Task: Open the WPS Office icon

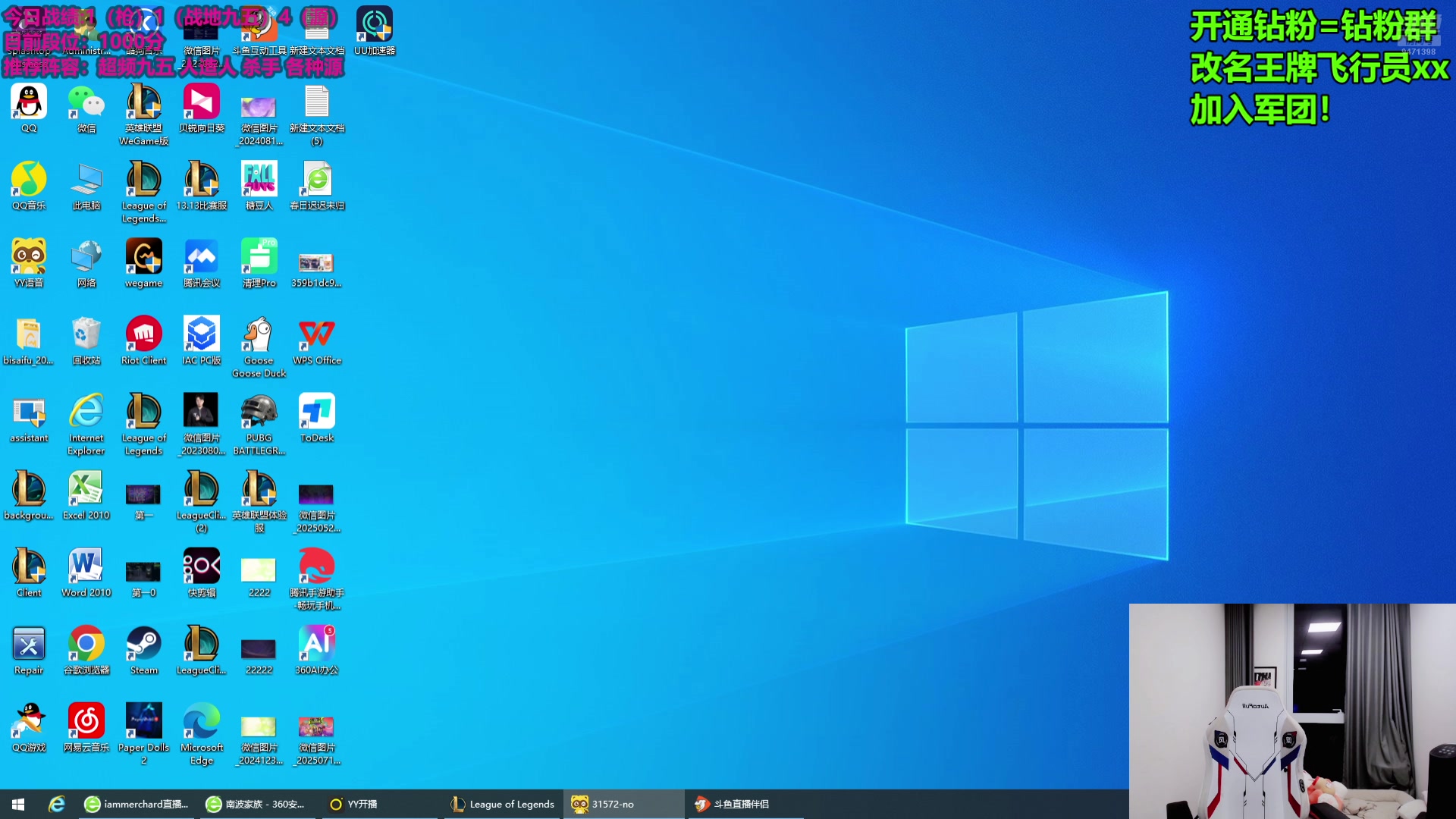Action: [x=317, y=340]
